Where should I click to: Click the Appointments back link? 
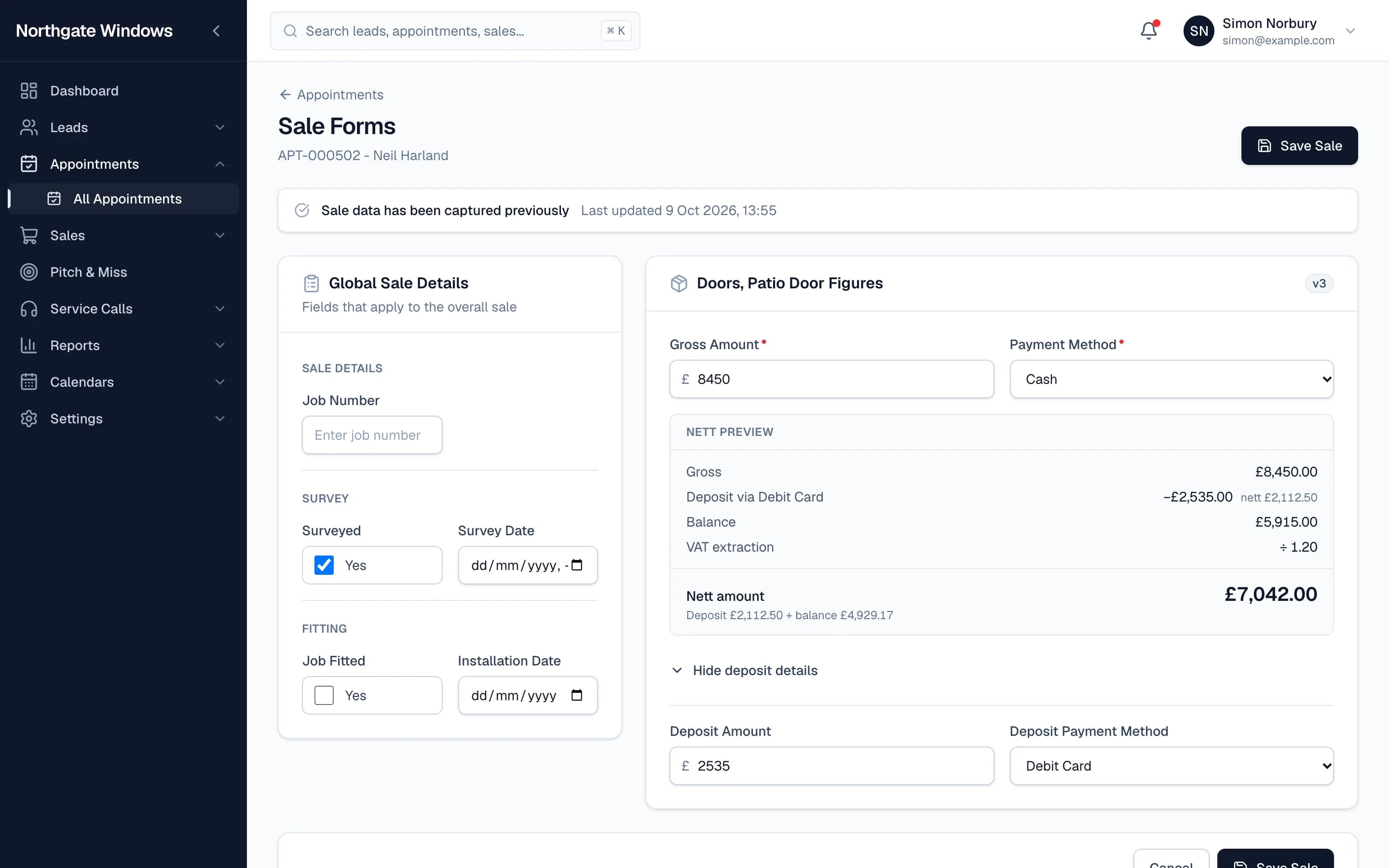pos(331,95)
